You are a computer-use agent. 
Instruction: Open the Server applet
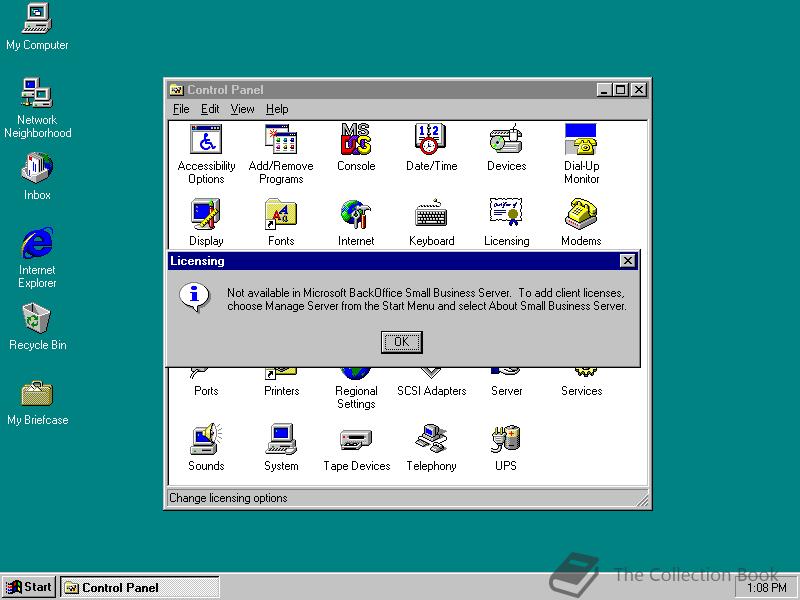(x=506, y=384)
